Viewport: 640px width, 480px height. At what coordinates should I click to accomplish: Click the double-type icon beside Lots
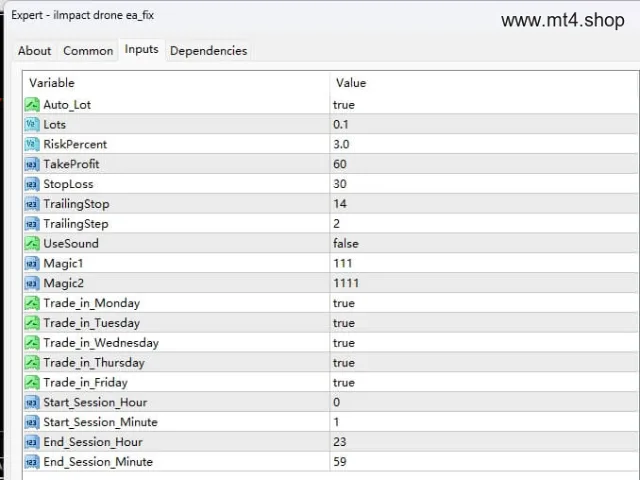point(32,124)
